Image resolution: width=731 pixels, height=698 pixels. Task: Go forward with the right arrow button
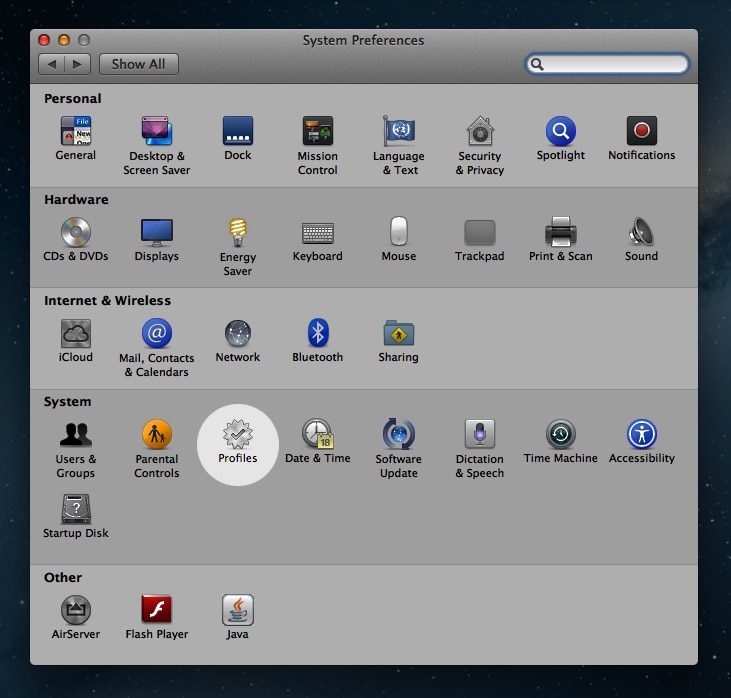pyautogui.click(x=78, y=64)
